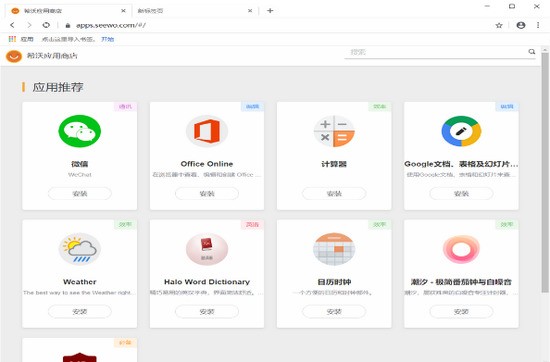Click the category tag on Halo Word Dictionary card

(253, 224)
